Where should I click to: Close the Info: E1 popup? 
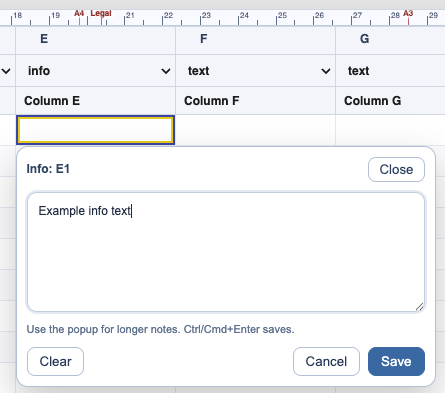[x=396, y=169]
